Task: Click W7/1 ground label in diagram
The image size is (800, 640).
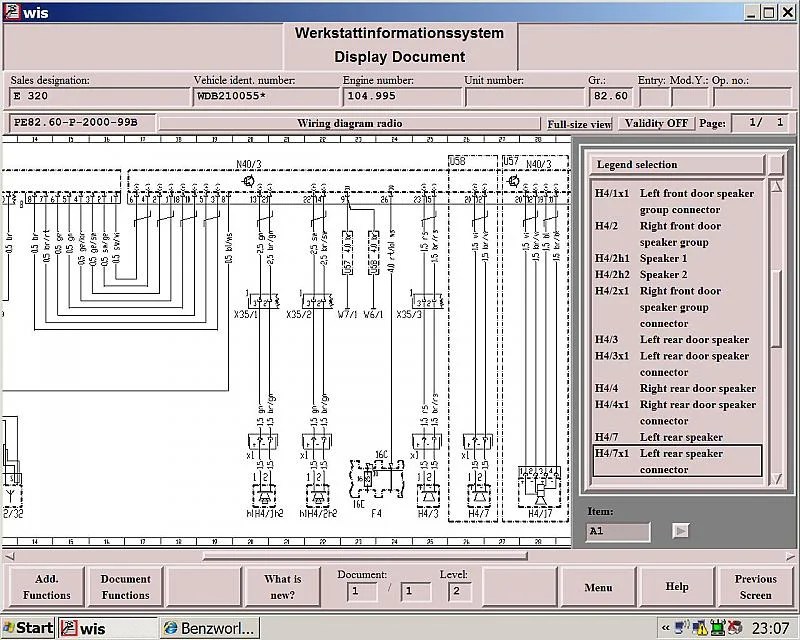Action: coord(347,314)
